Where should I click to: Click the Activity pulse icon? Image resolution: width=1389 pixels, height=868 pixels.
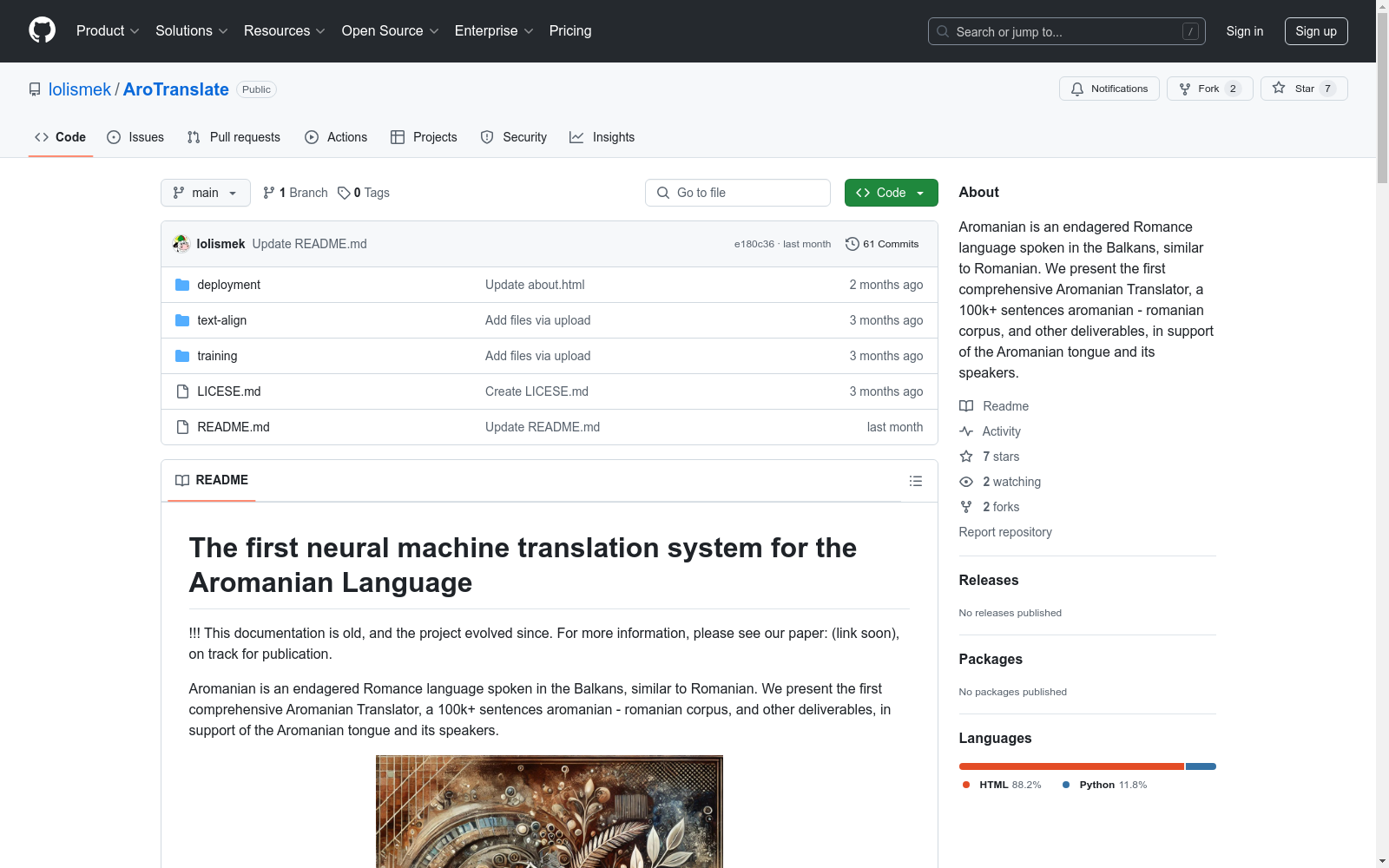pos(966,431)
